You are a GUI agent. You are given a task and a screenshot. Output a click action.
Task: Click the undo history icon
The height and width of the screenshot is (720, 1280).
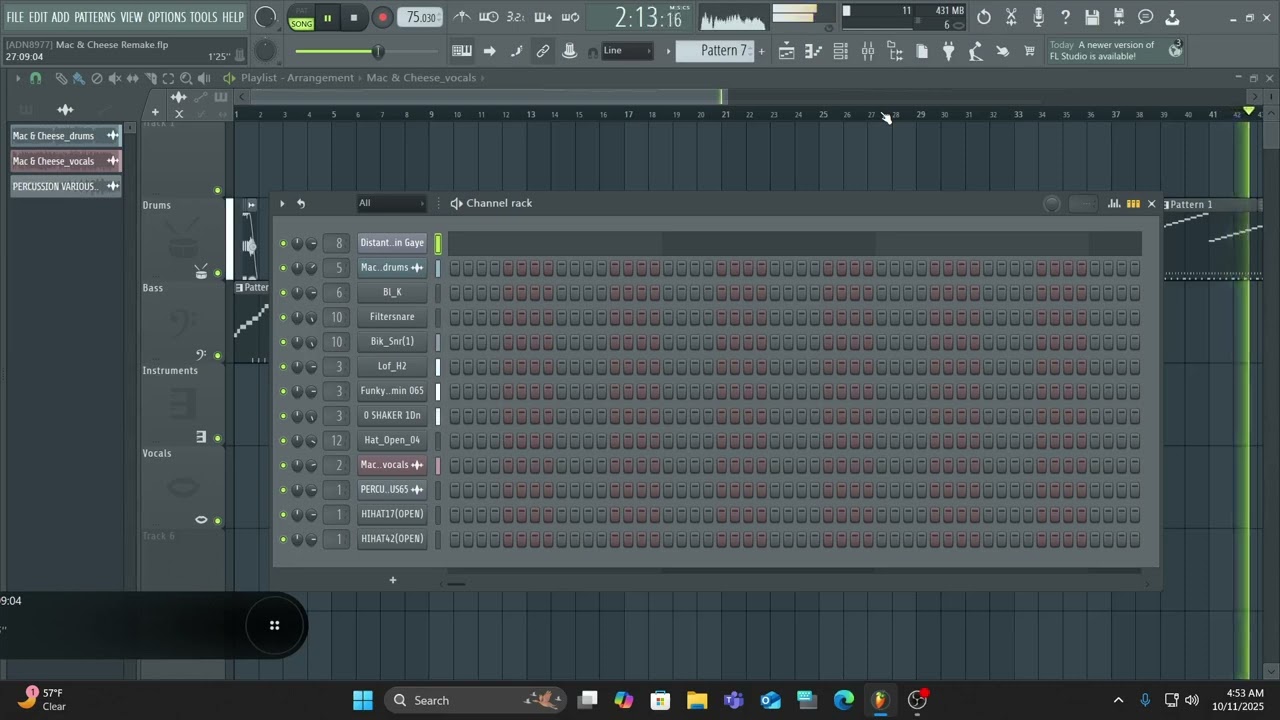pyautogui.click(x=984, y=17)
